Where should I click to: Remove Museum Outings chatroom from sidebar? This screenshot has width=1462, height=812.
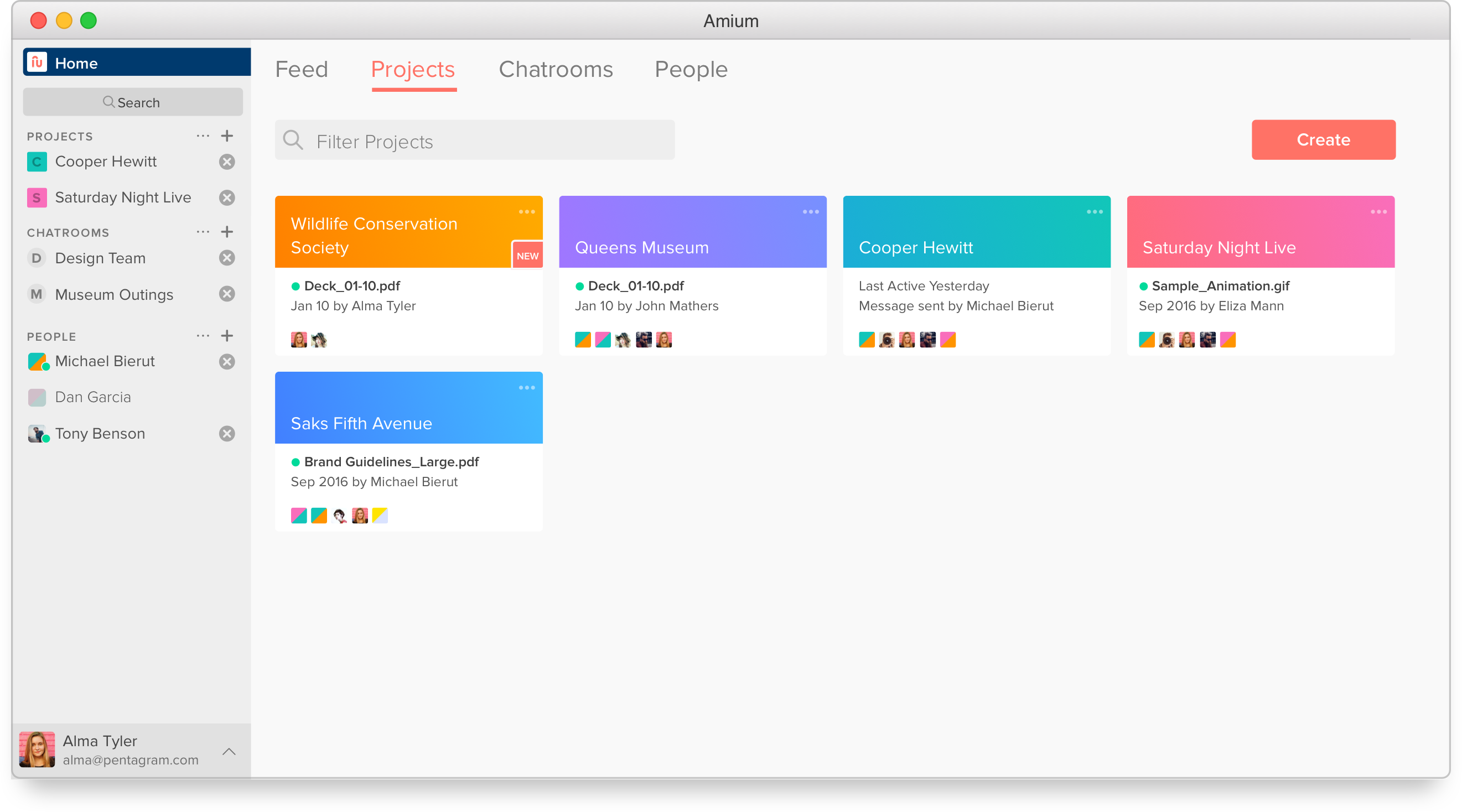tap(227, 294)
